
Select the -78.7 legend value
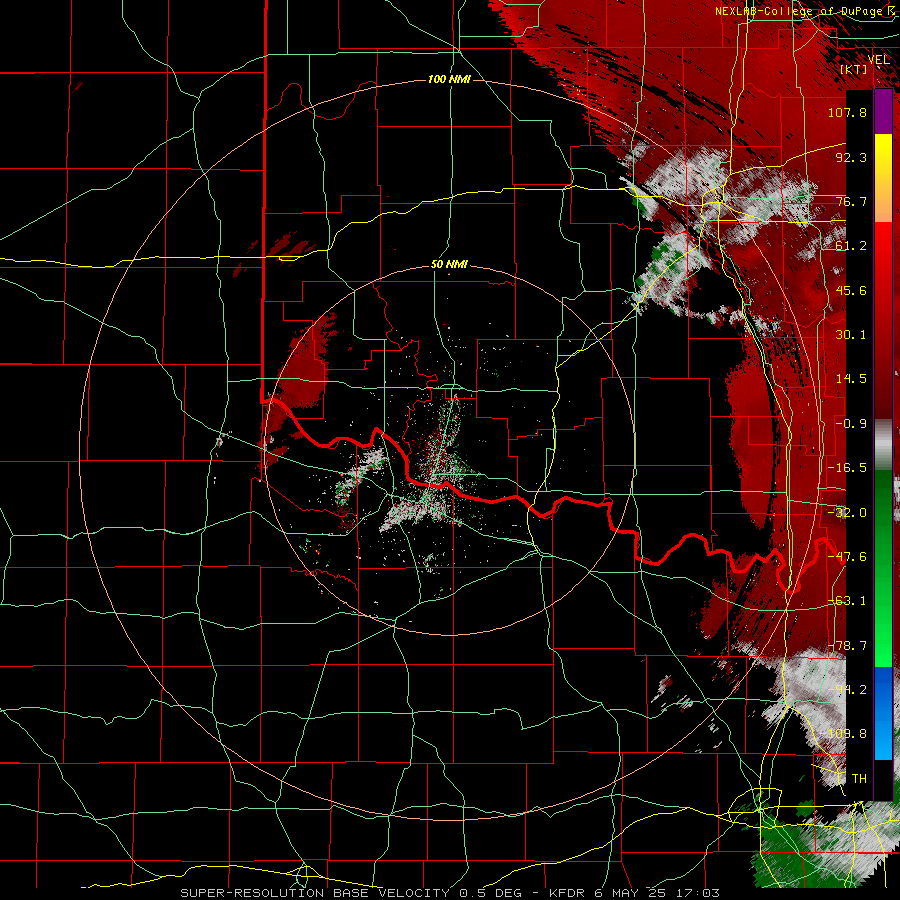pyautogui.click(x=847, y=646)
